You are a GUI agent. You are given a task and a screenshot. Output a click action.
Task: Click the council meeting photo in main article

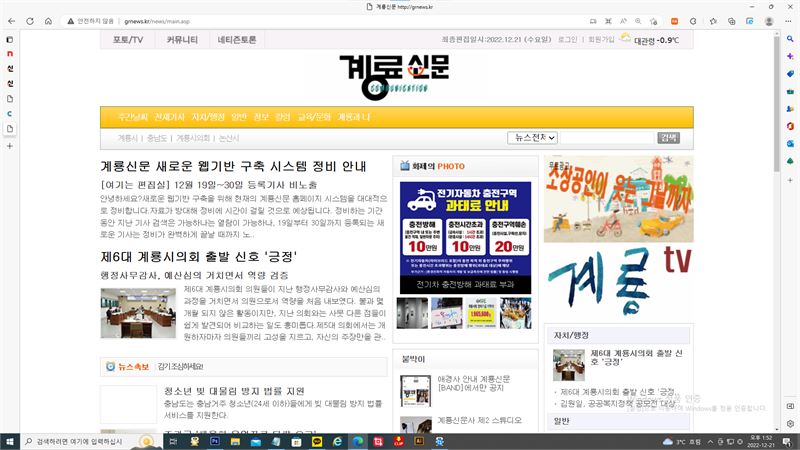point(138,313)
